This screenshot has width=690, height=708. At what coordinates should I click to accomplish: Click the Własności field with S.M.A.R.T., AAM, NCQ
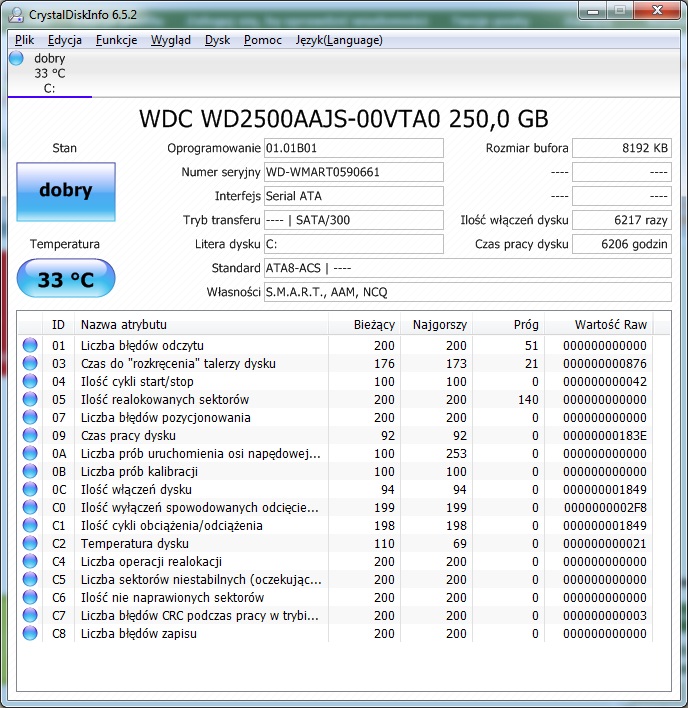click(467, 292)
